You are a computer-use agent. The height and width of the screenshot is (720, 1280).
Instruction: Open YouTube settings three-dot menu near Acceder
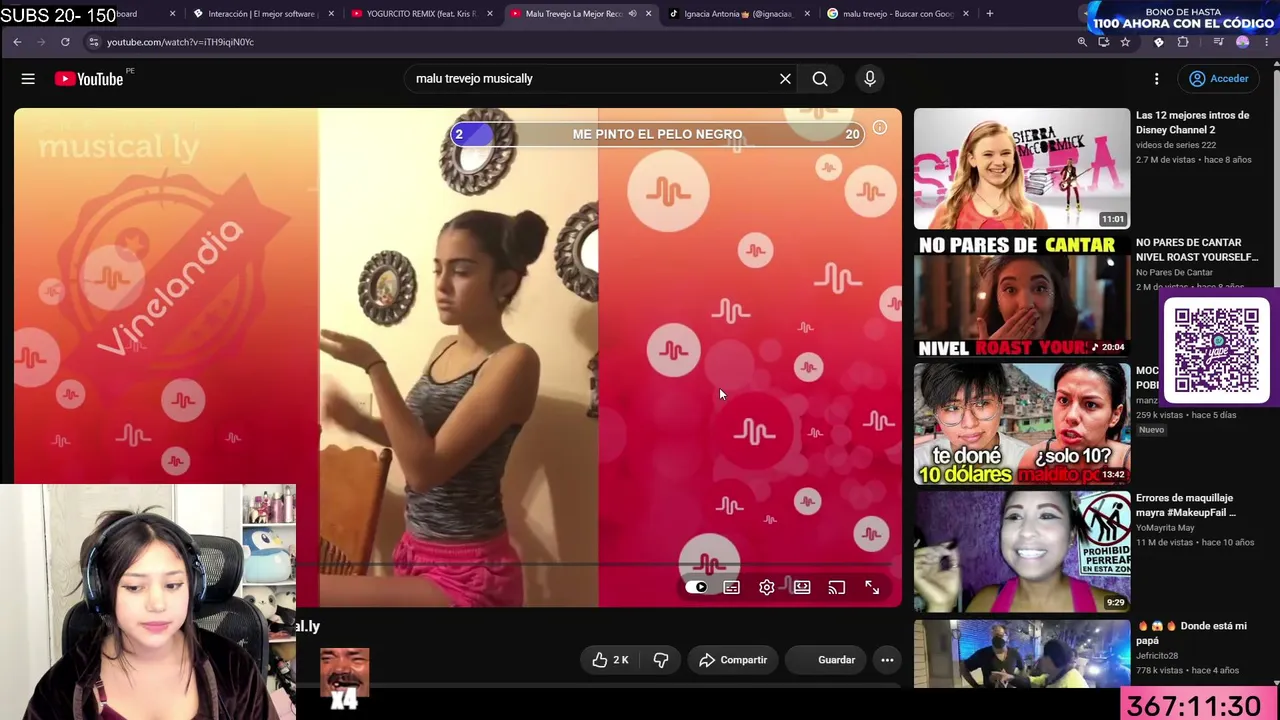[x=1157, y=79]
